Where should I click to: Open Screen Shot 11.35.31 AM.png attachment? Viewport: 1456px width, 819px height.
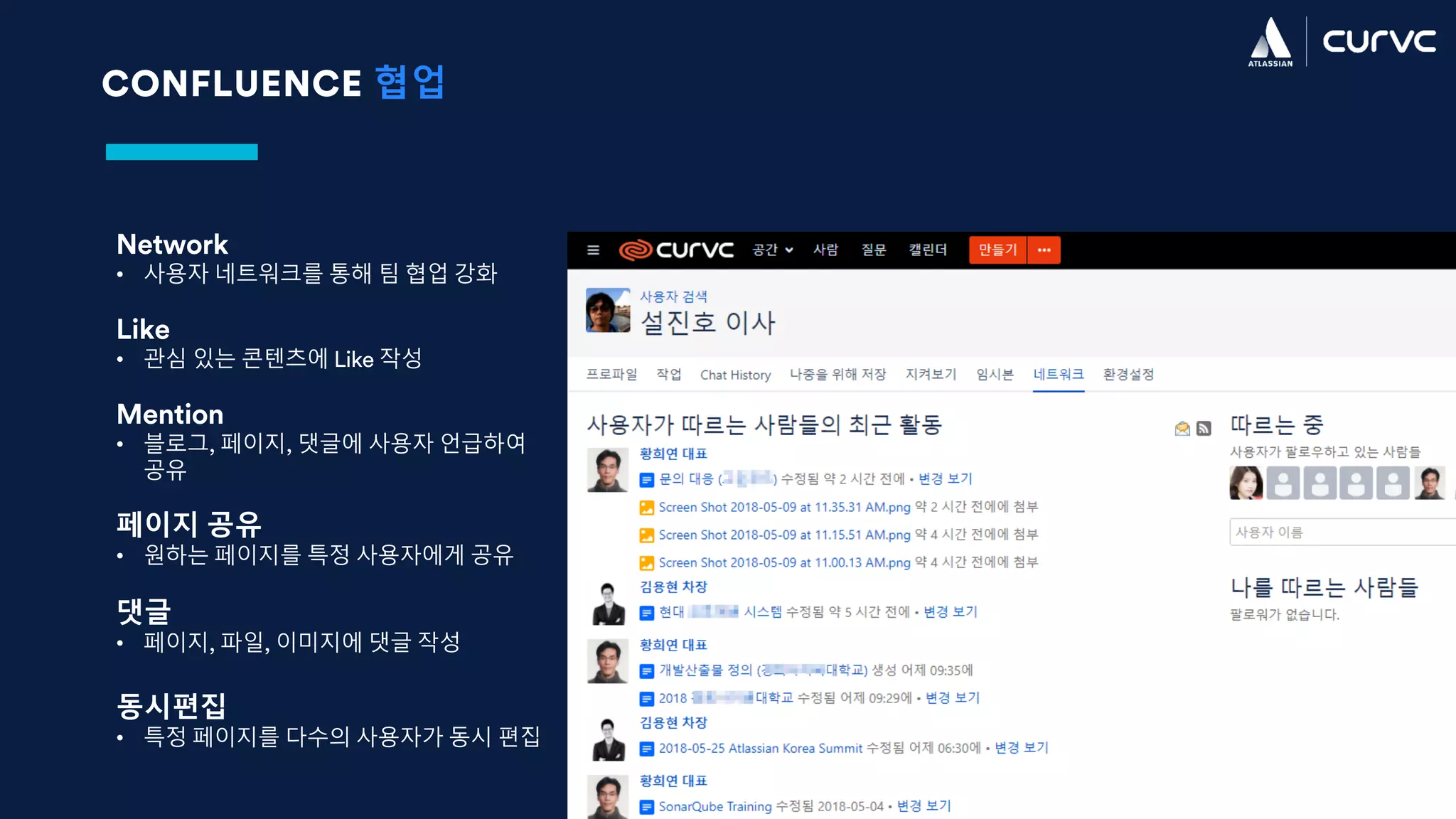tap(784, 507)
